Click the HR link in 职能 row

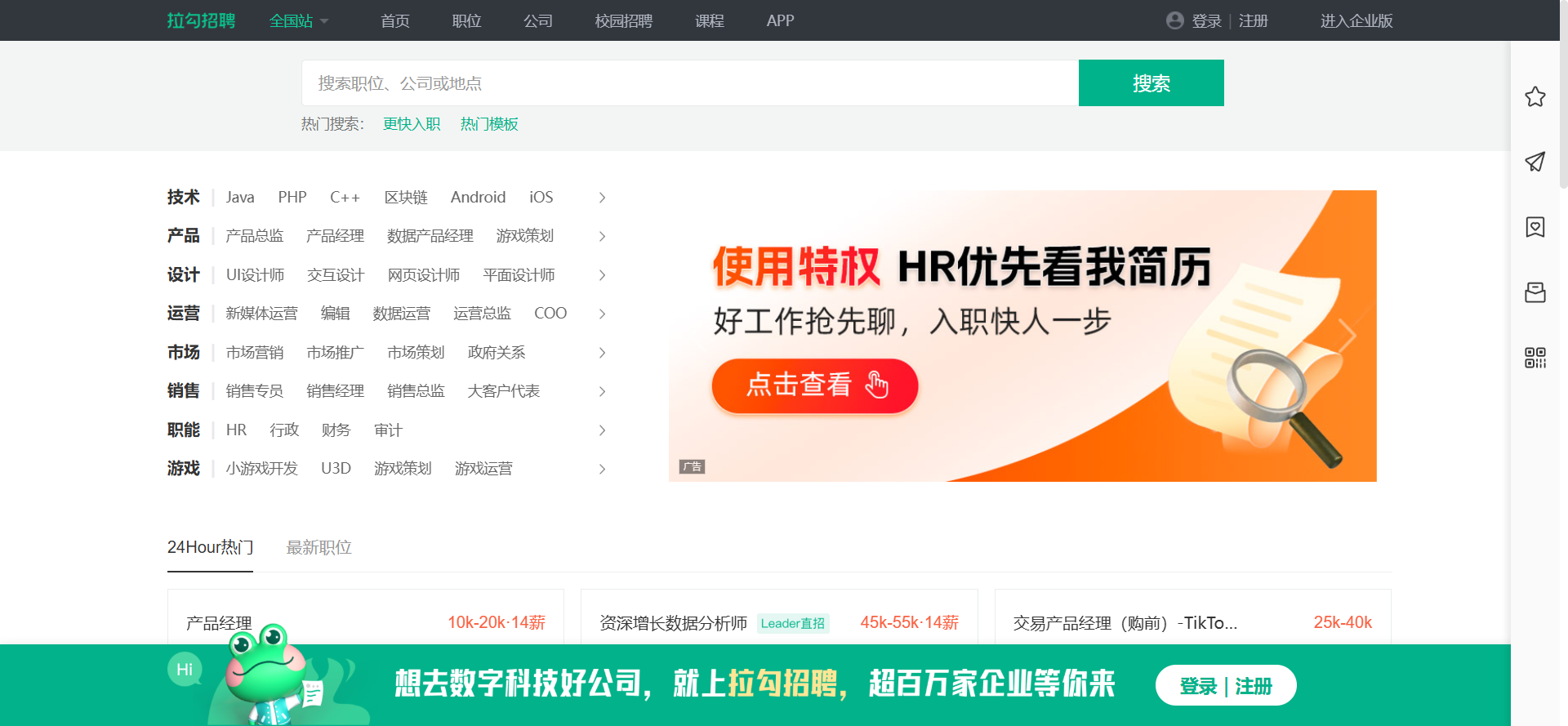point(236,430)
